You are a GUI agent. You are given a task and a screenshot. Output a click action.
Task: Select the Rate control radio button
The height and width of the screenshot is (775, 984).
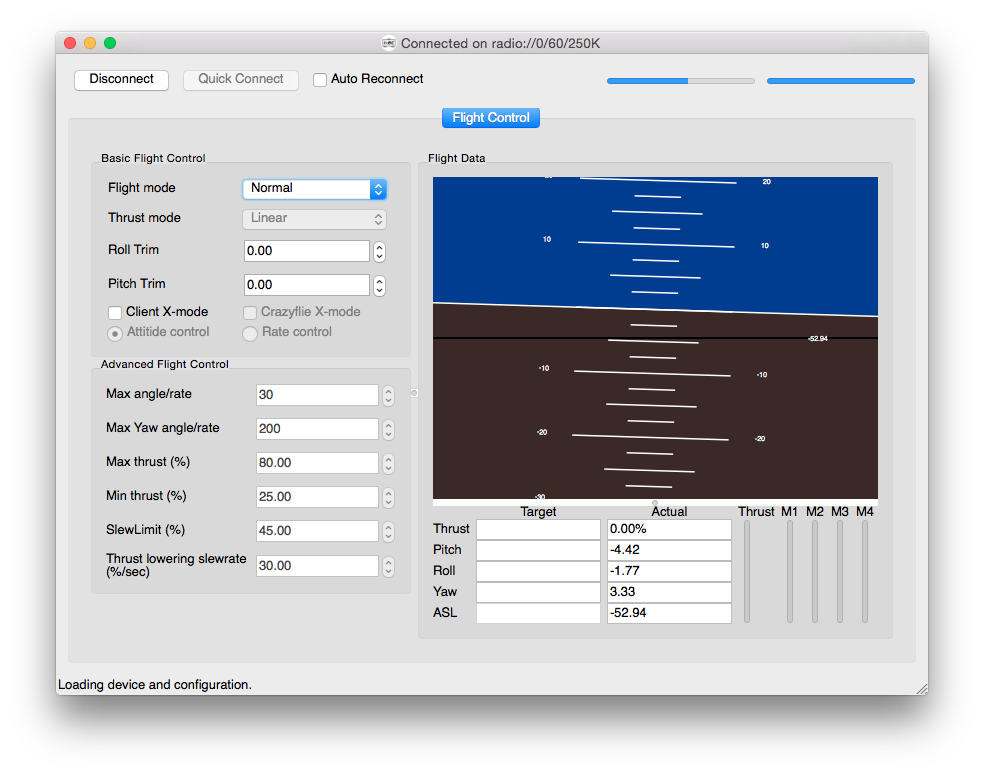(250, 333)
